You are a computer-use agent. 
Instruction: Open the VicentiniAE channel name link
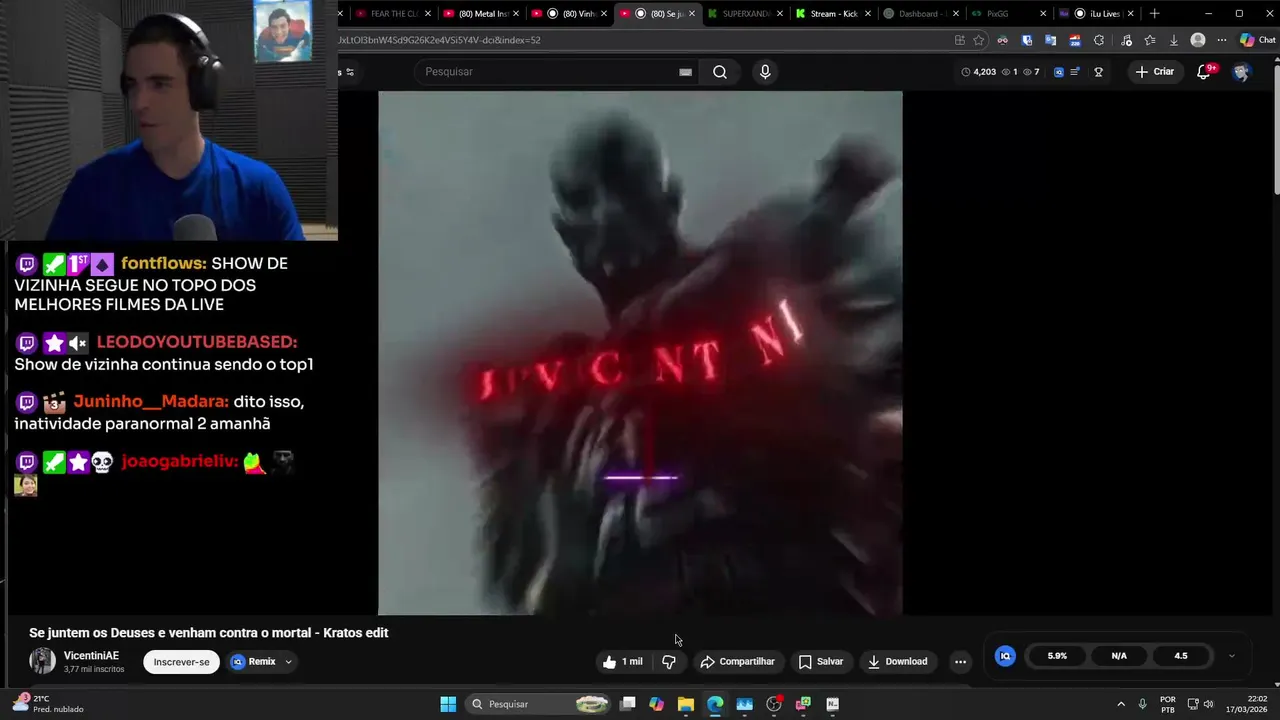click(91, 656)
